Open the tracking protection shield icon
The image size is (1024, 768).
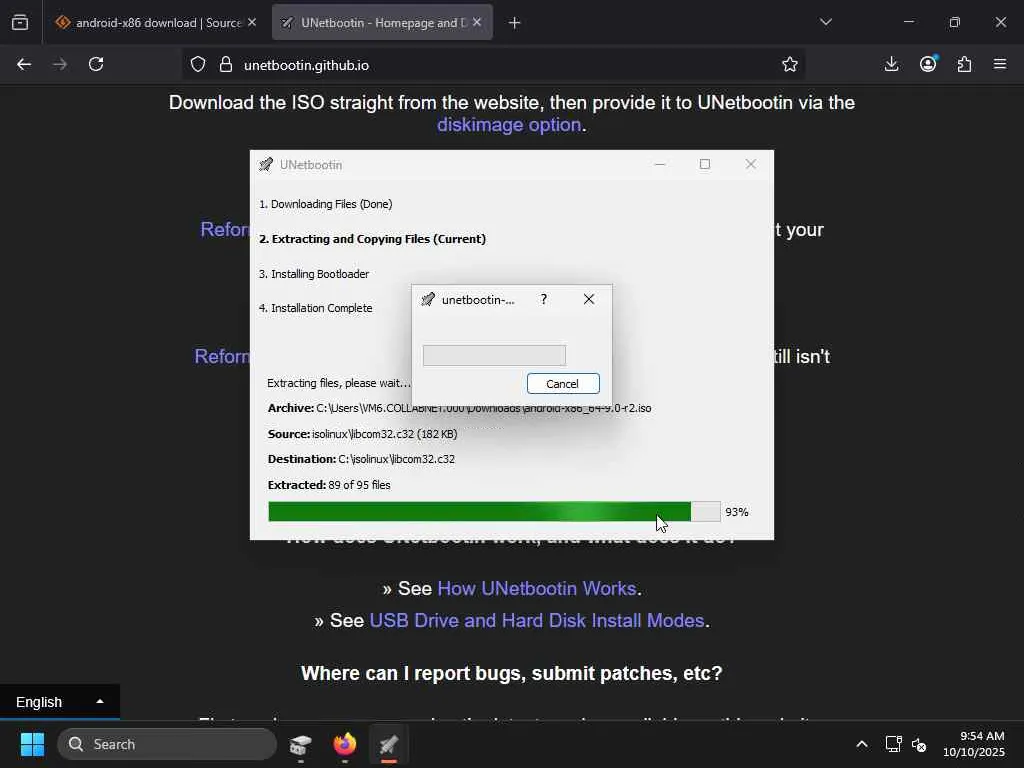(198, 65)
